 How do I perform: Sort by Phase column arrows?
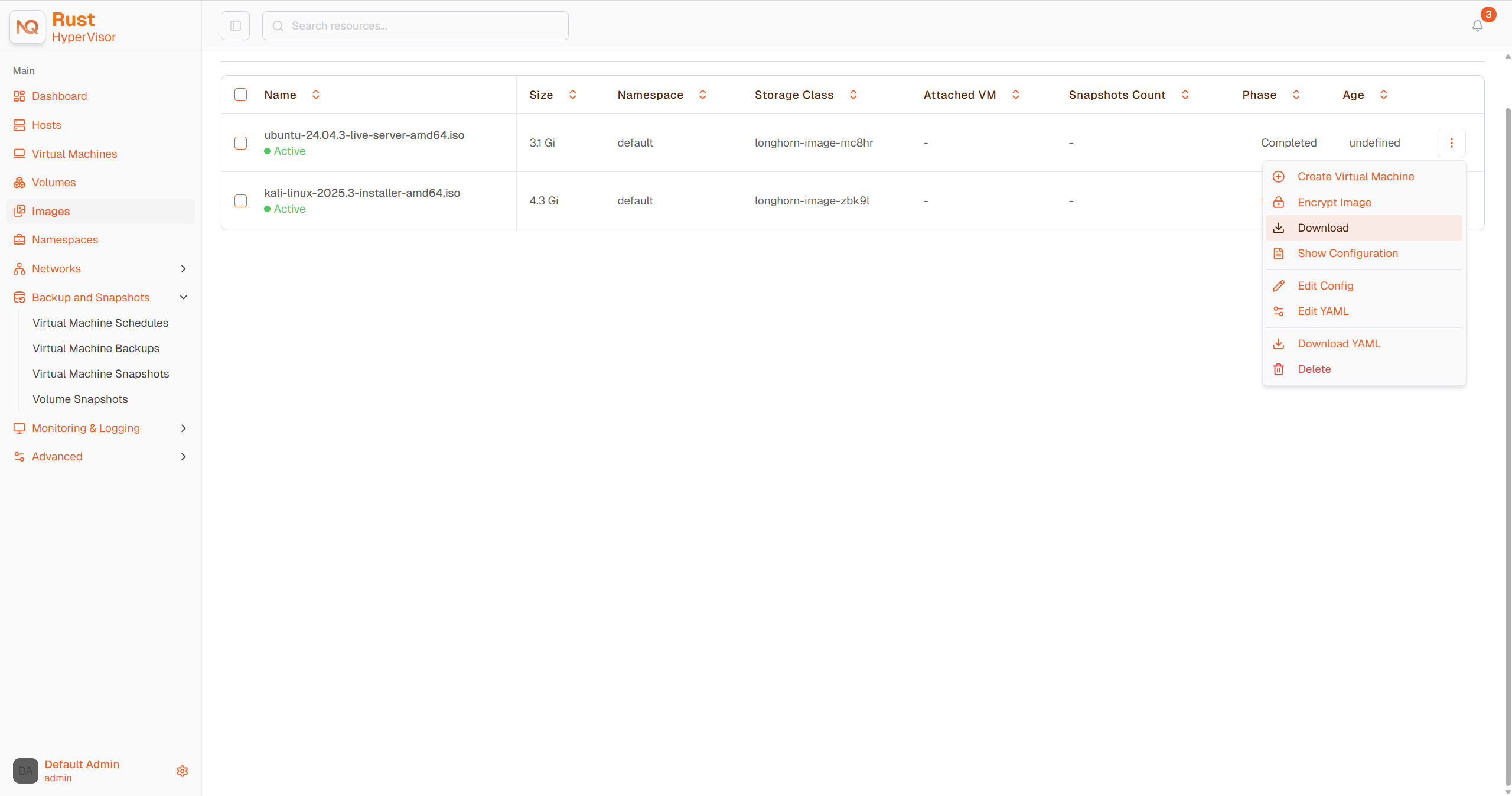click(1296, 95)
